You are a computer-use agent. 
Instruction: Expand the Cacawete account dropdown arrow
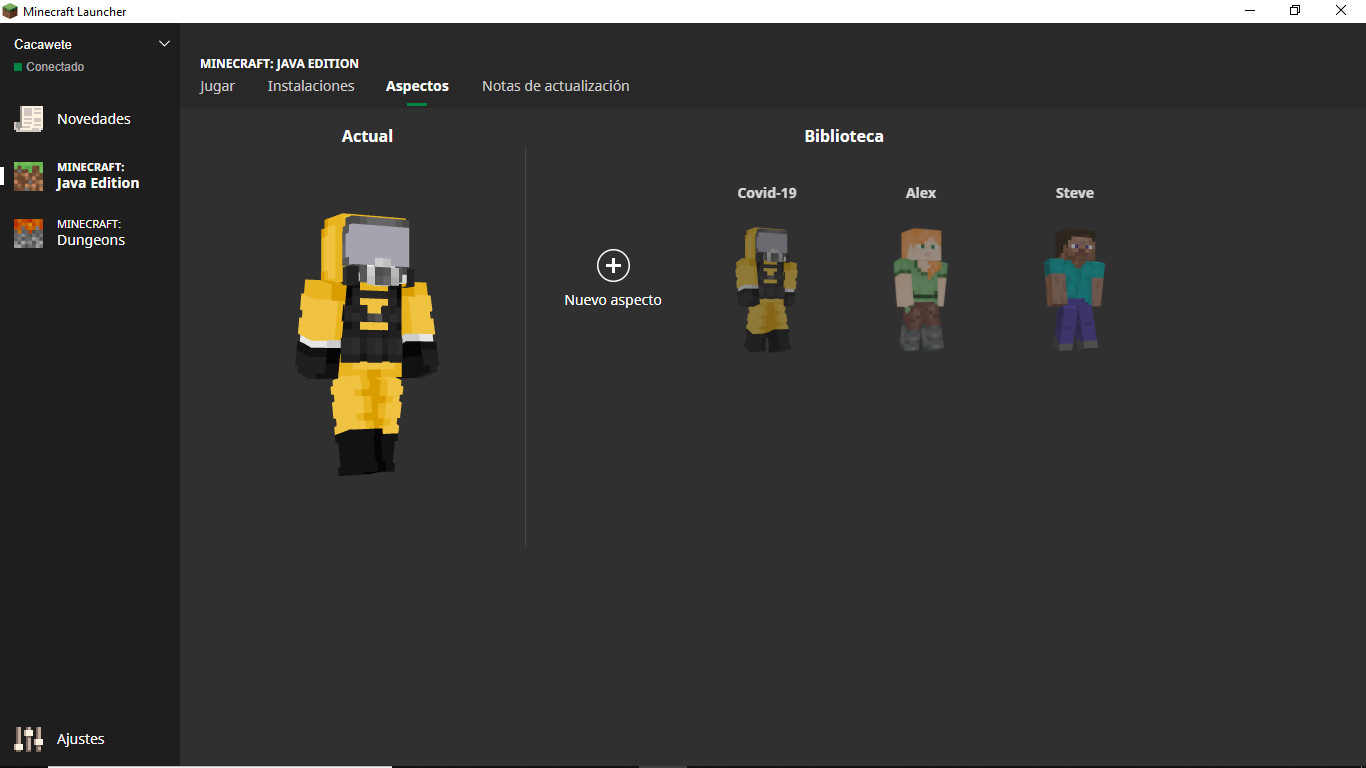(x=165, y=44)
